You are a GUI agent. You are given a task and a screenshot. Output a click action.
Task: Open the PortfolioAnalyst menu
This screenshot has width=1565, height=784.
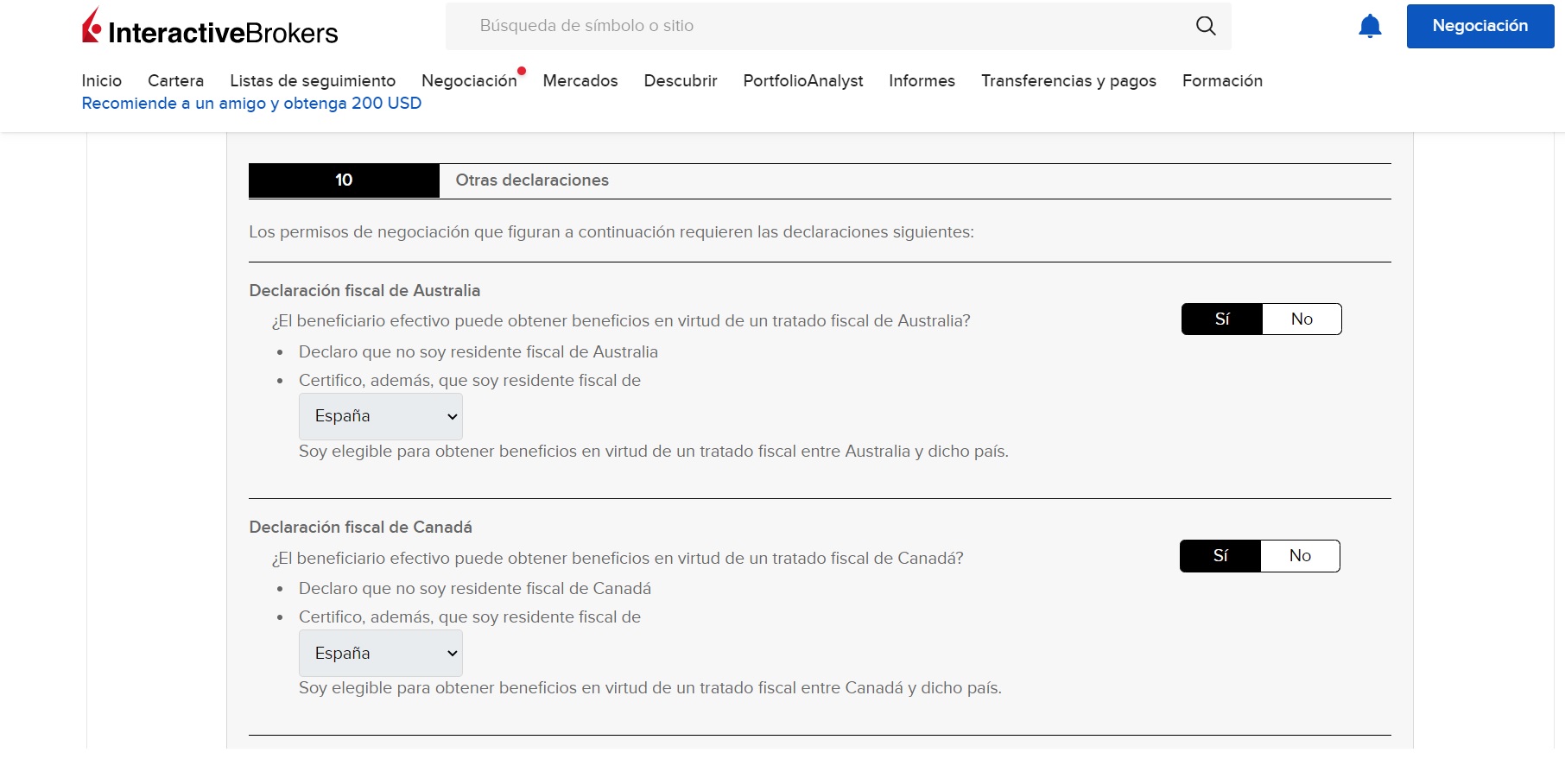tap(802, 80)
